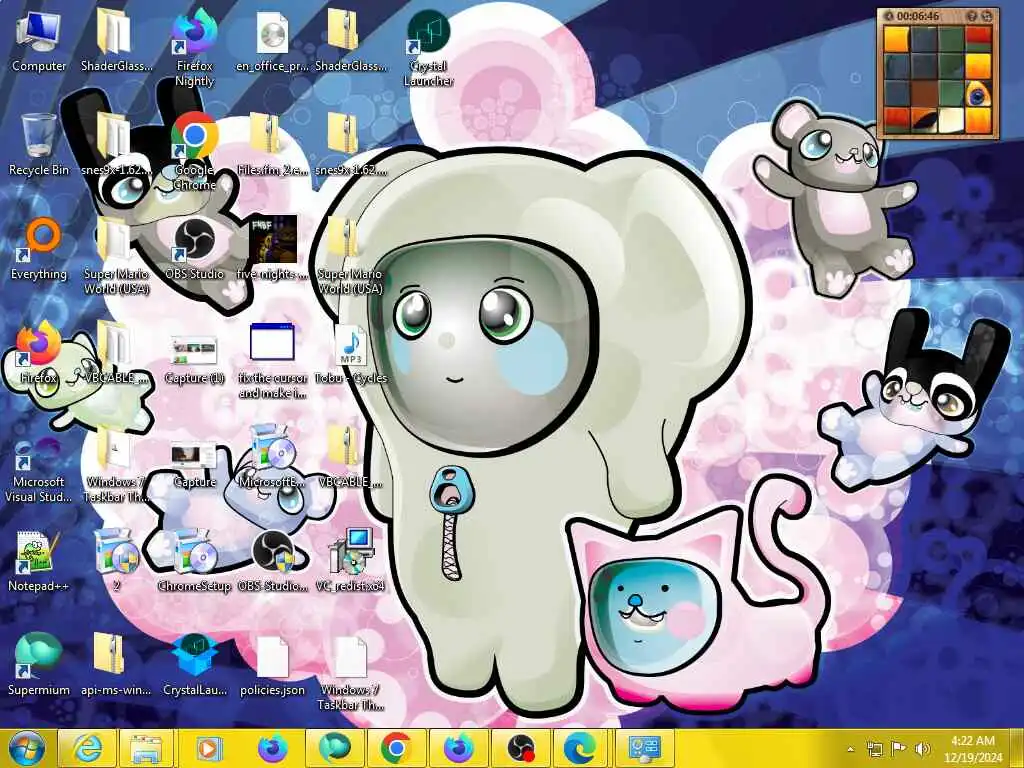Show hidden system tray icons
1024x768 pixels.
click(x=850, y=749)
